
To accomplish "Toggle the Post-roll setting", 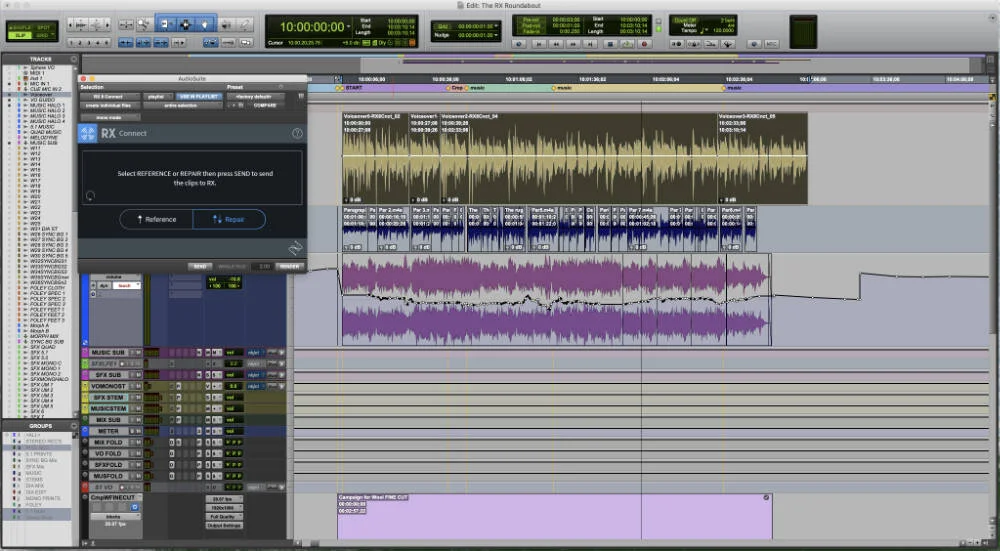I will [x=531, y=26].
